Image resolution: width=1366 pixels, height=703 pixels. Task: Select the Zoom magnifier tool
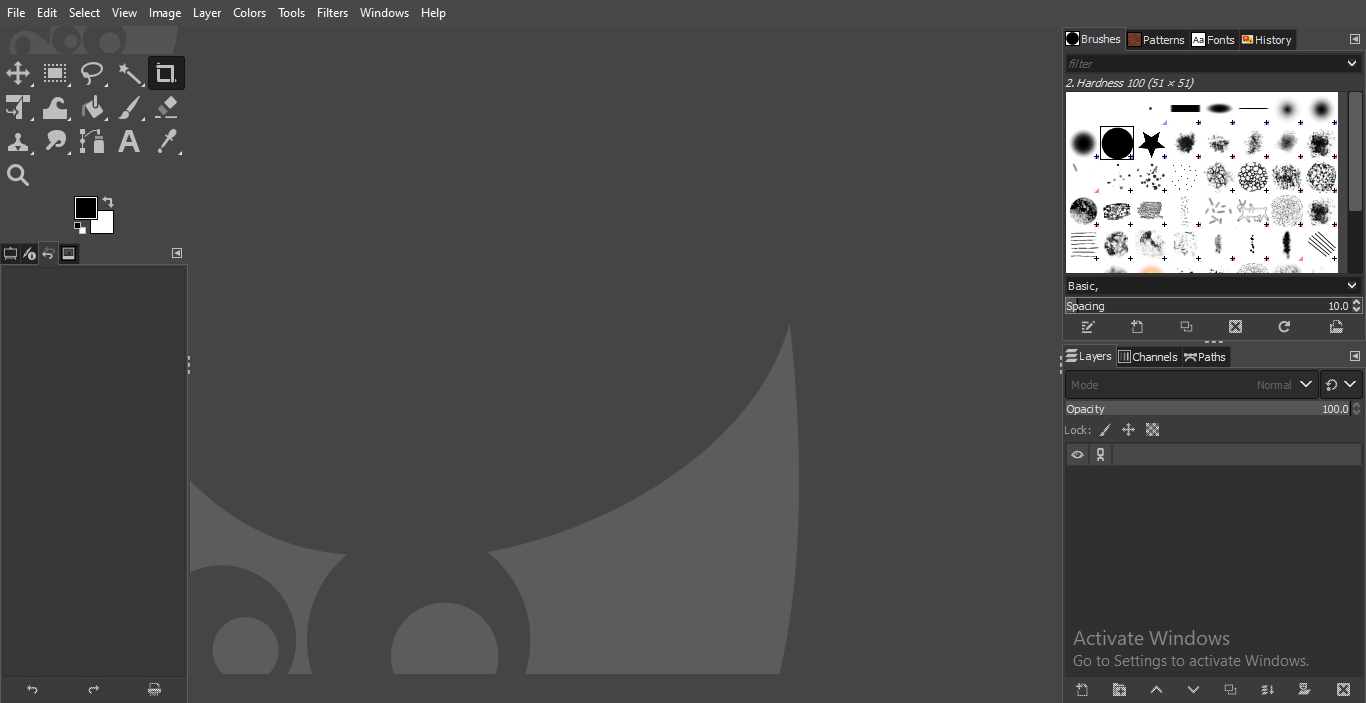(x=18, y=175)
